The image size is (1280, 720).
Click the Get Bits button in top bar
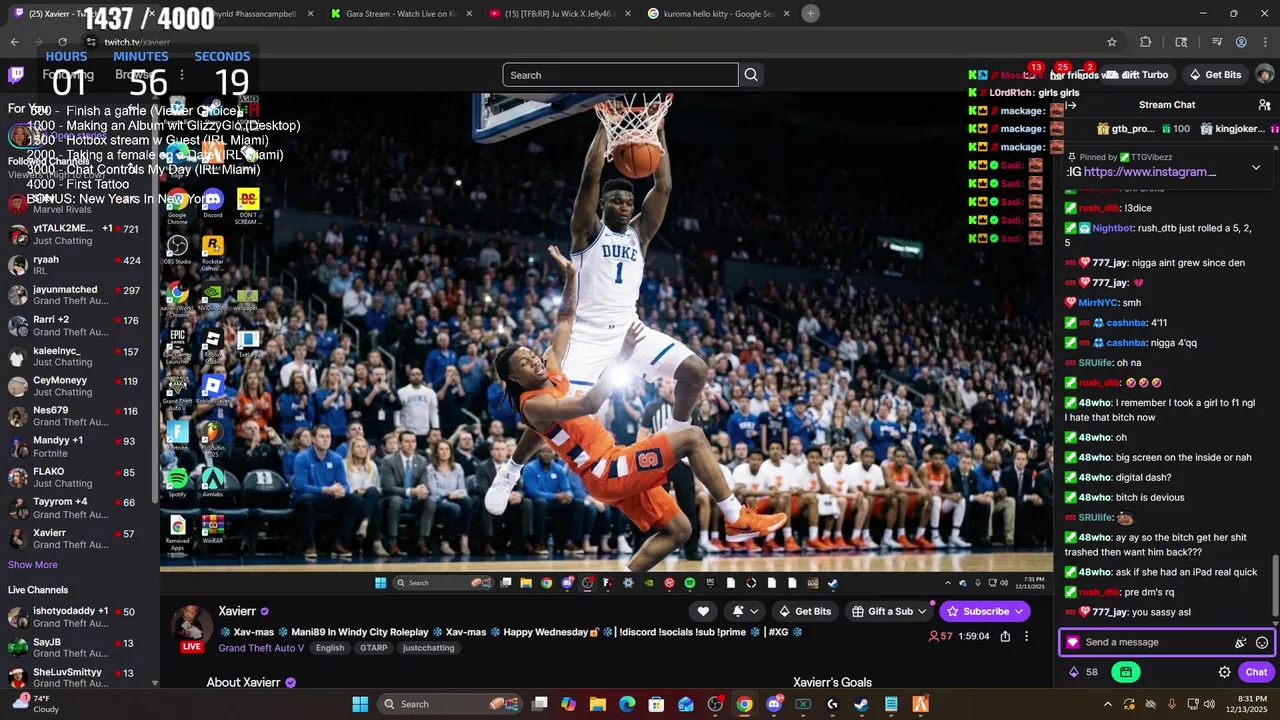[x=1215, y=75]
